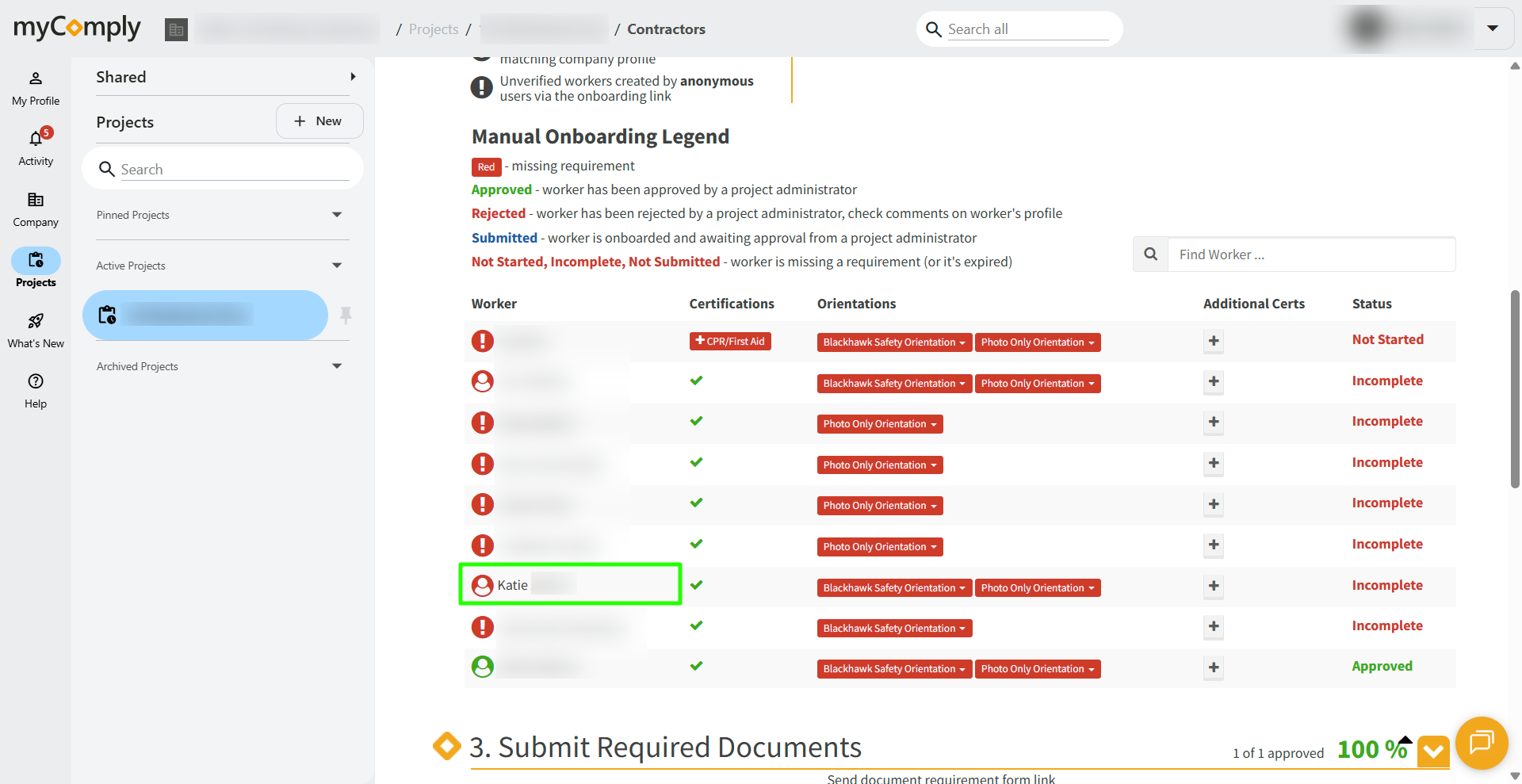This screenshot has height=784, width=1522.
Task: Click the header search magnifier icon
Action: (934, 29)
